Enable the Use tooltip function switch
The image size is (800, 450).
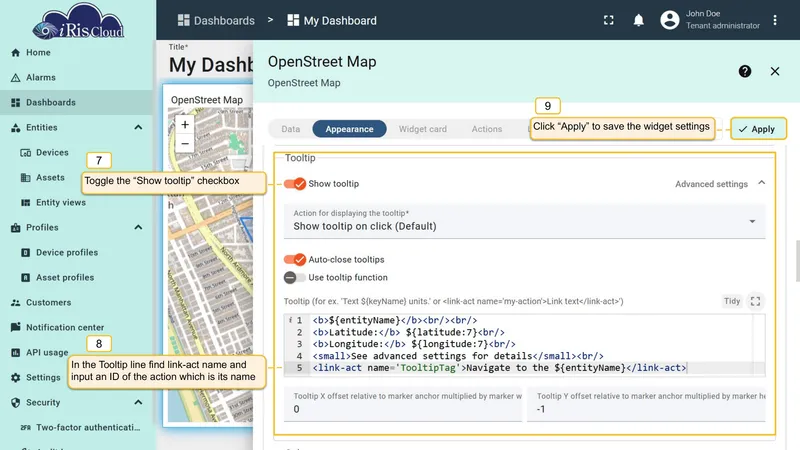point(294,278)
